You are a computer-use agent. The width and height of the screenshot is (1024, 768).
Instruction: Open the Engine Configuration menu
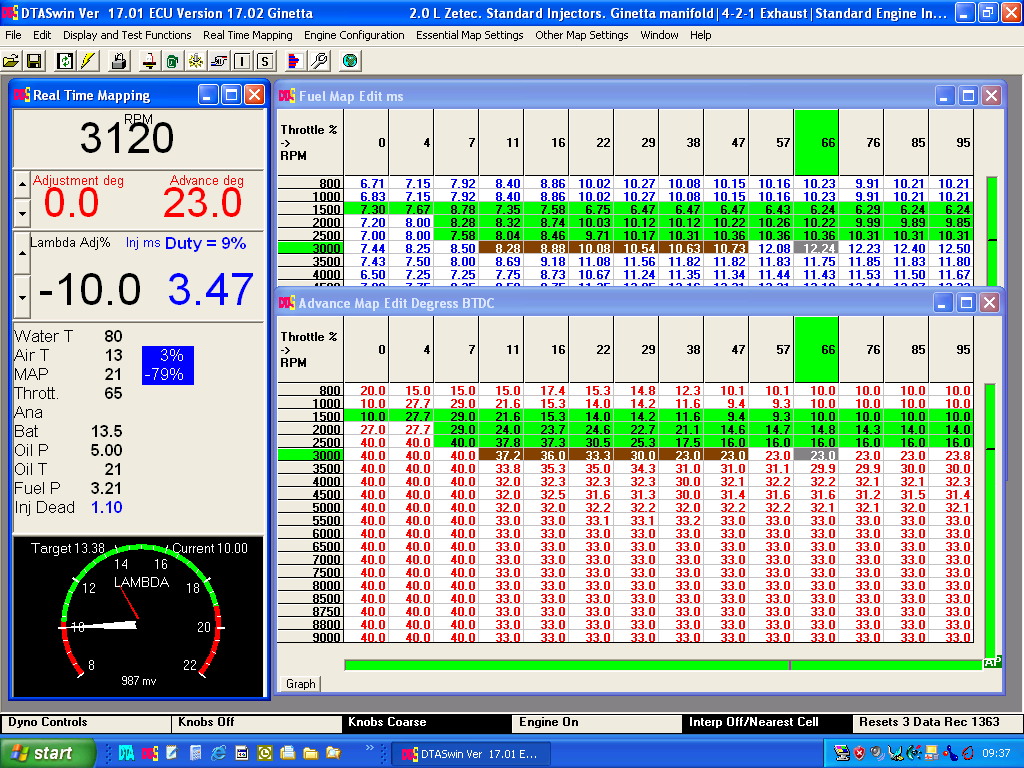coord(354,35)
